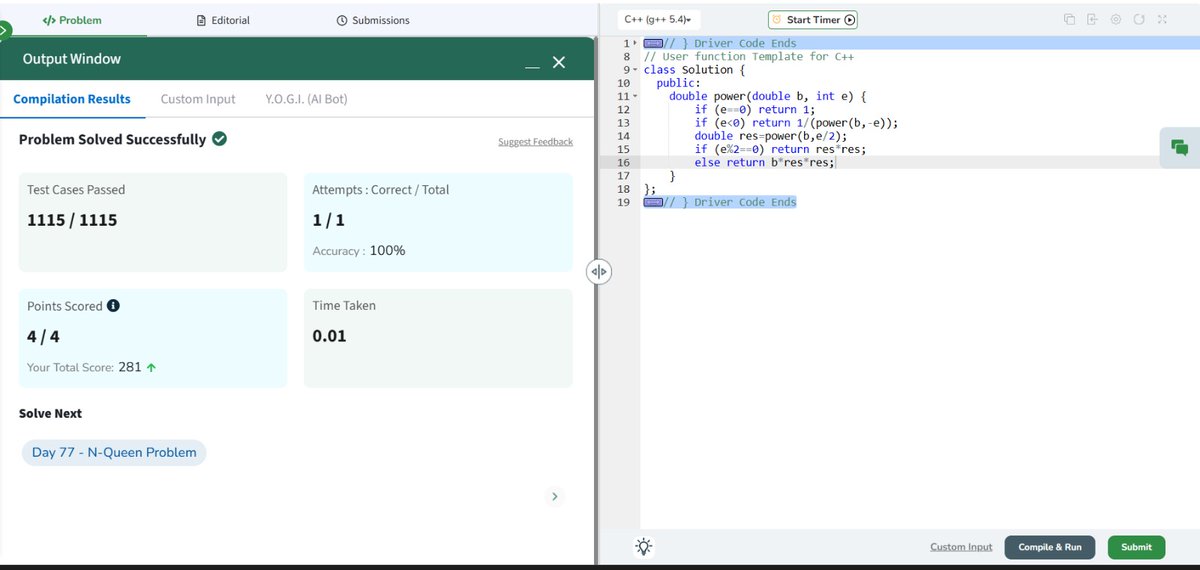Click the 1115 / 1115 test cases value
Viewport: 1200px width, 570px height.
point(72,220)
